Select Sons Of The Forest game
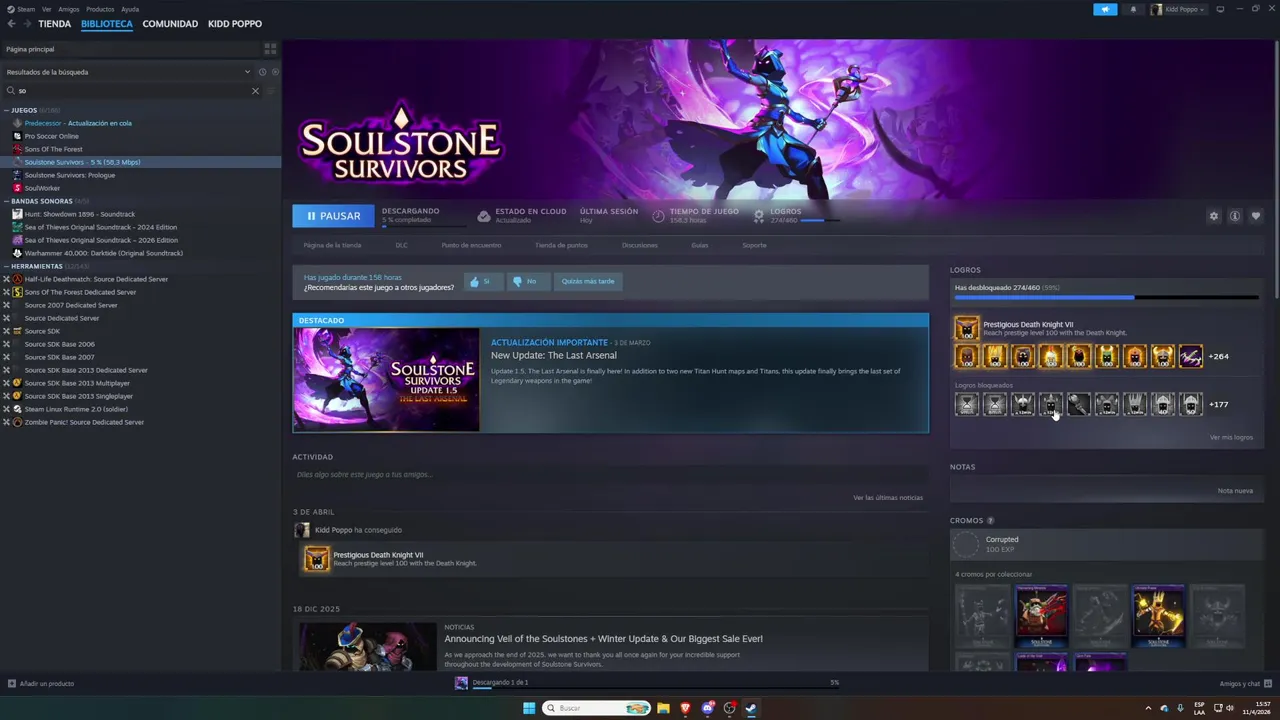Viewport: 1280px width, 720px height. [53, 149]
